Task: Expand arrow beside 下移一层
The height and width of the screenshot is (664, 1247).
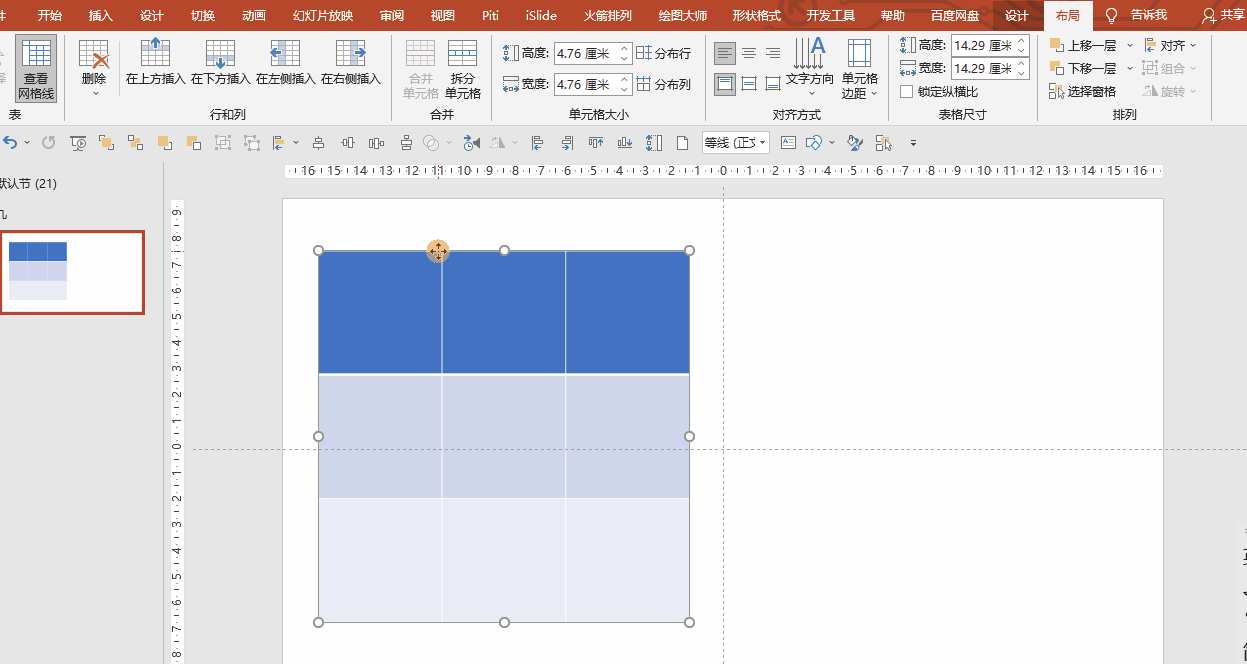Action: pos(1130,68)
